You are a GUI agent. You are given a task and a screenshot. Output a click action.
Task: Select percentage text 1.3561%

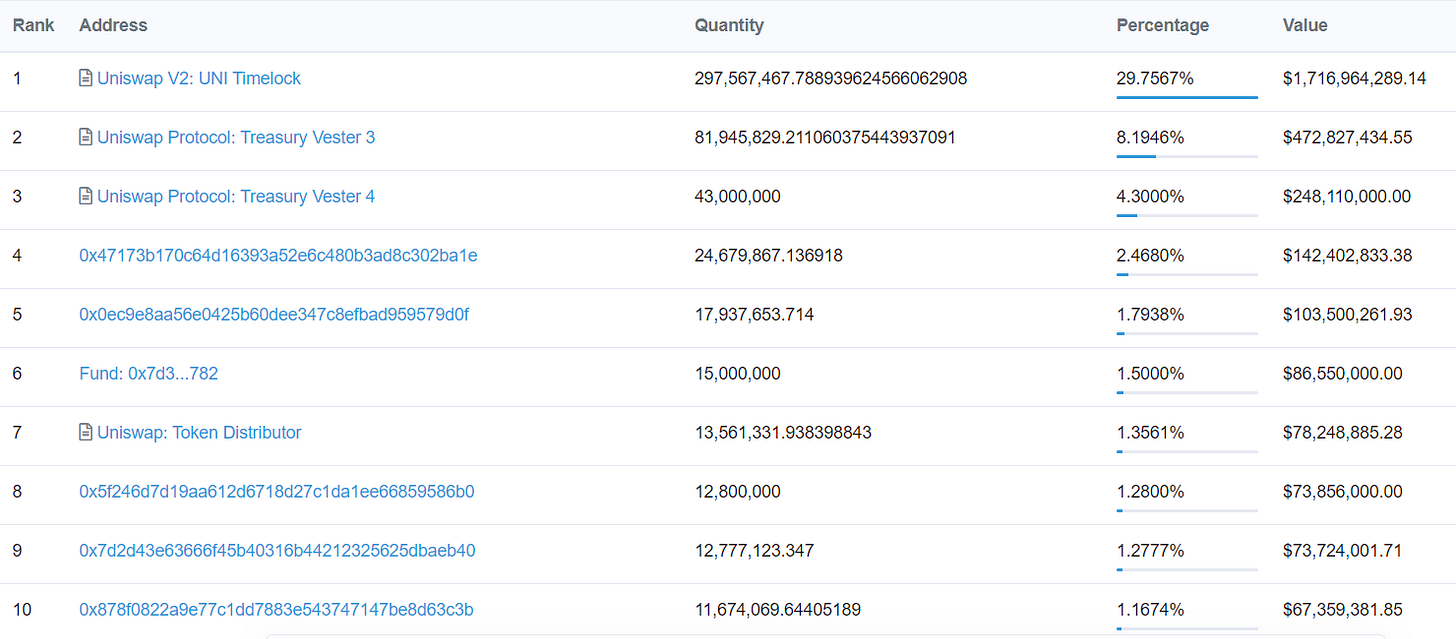pos(1151,432)
